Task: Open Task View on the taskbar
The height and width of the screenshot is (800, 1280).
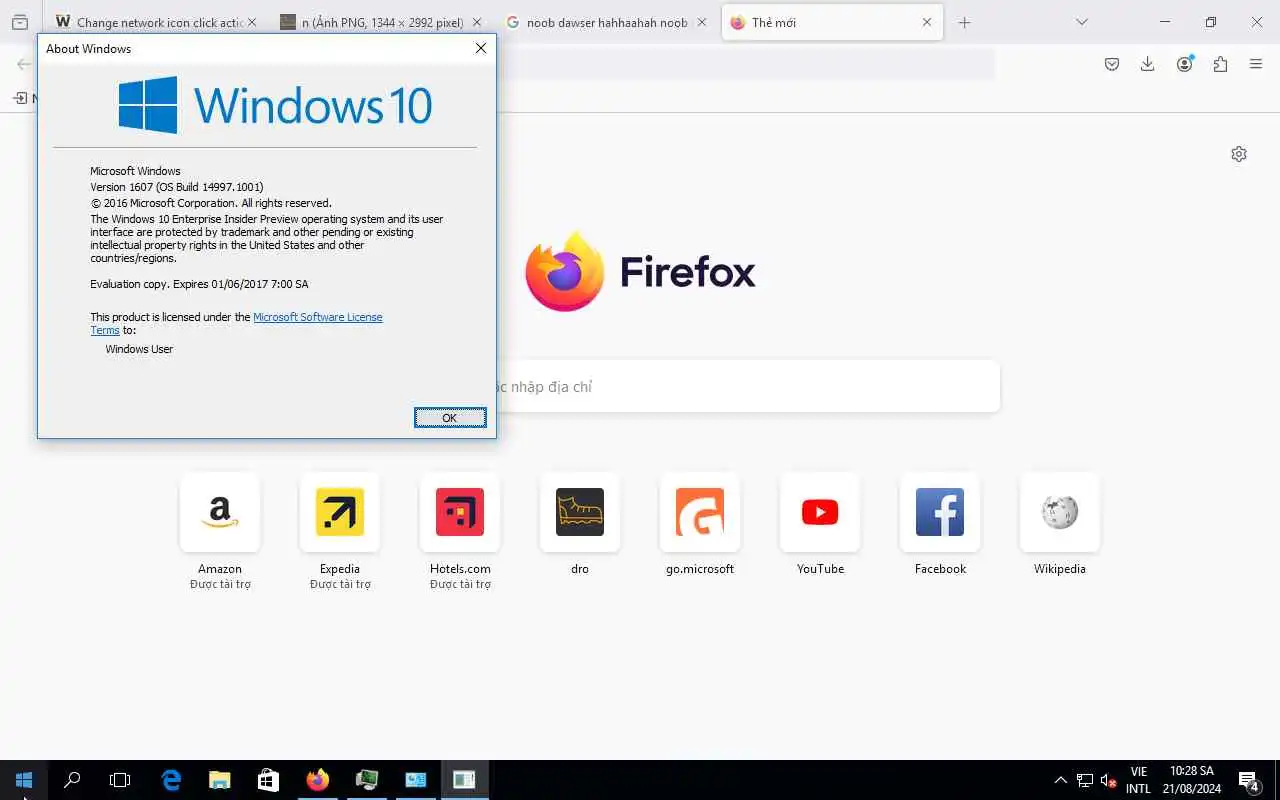Action: click(x=120, y=780)
